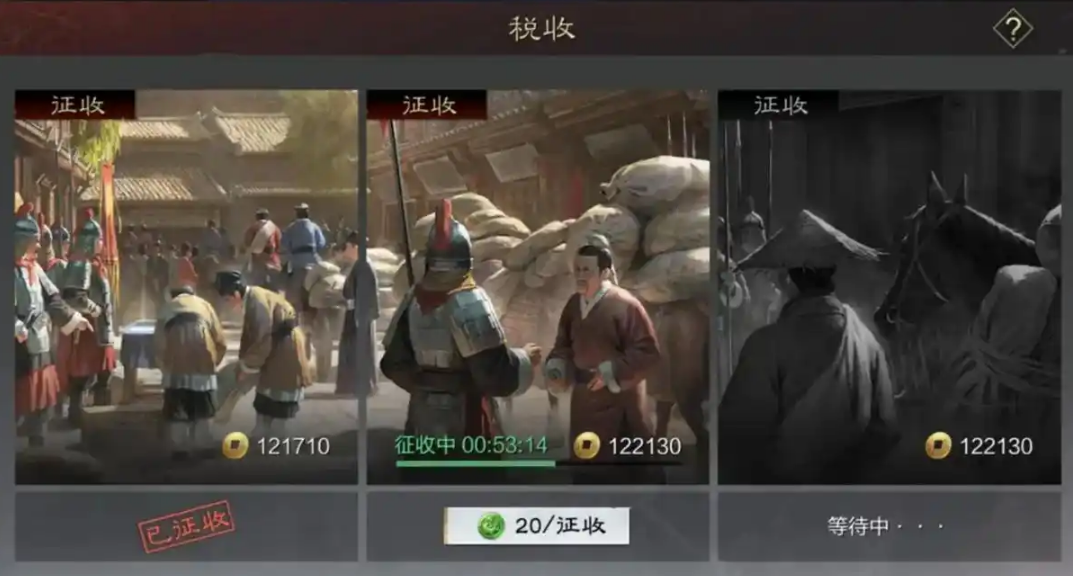Open the first tax scene with bowing villagers
This screenshot has height=576, width=1073.
click(x=186, y=287)
